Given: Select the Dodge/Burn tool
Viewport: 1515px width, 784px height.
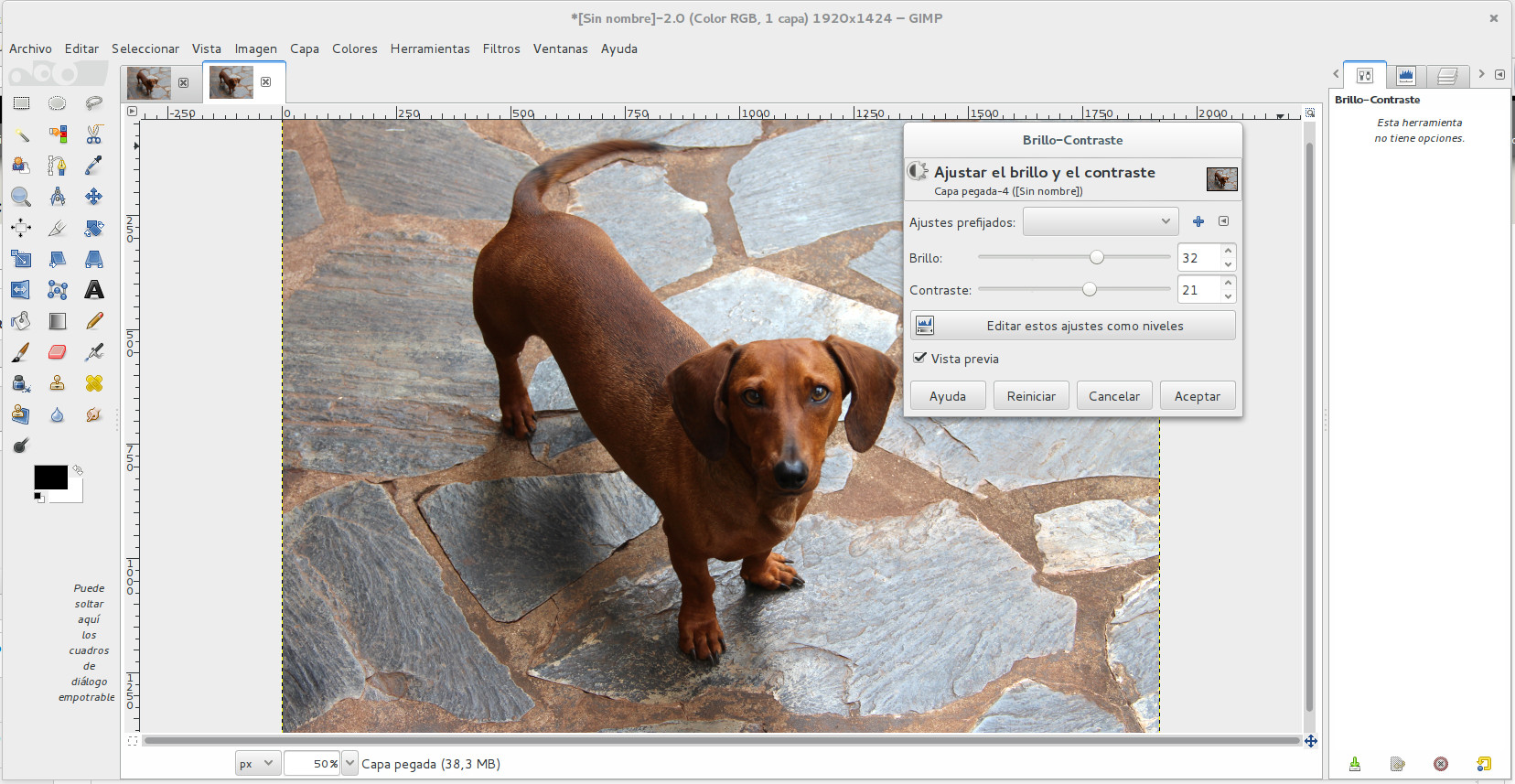Looking at the screenshot, I should coord(21,446).
